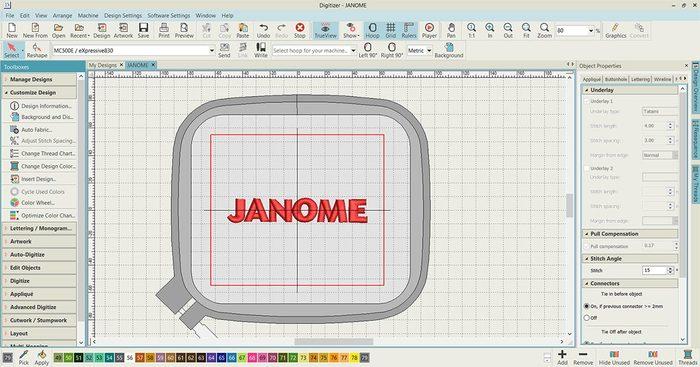The image size is (700, 367).
Task: Select 'On, if previous connector >= 2mm'
Action: (x=587, y=306)
